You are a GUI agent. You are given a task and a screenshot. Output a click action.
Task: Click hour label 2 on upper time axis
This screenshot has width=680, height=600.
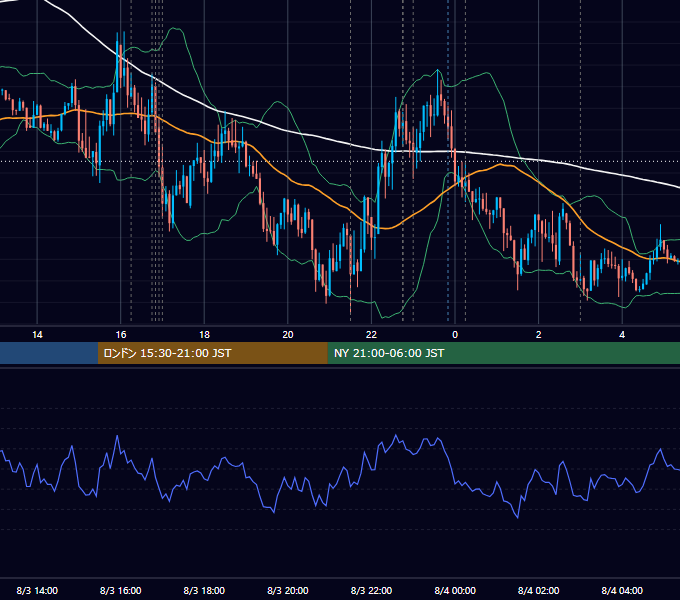[538, 335]
